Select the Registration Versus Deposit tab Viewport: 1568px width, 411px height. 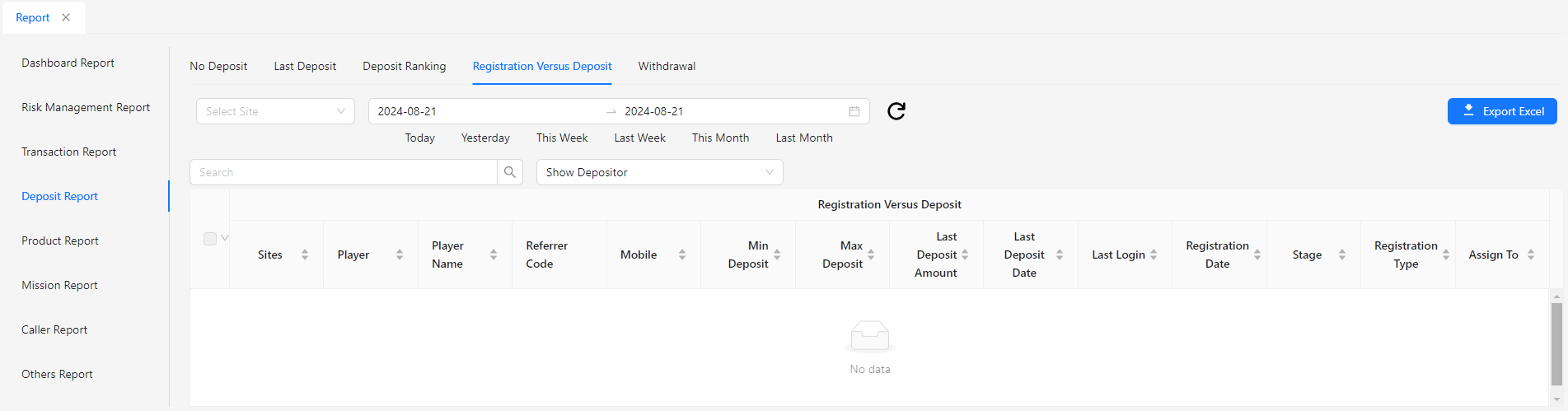tap(542, 66)
